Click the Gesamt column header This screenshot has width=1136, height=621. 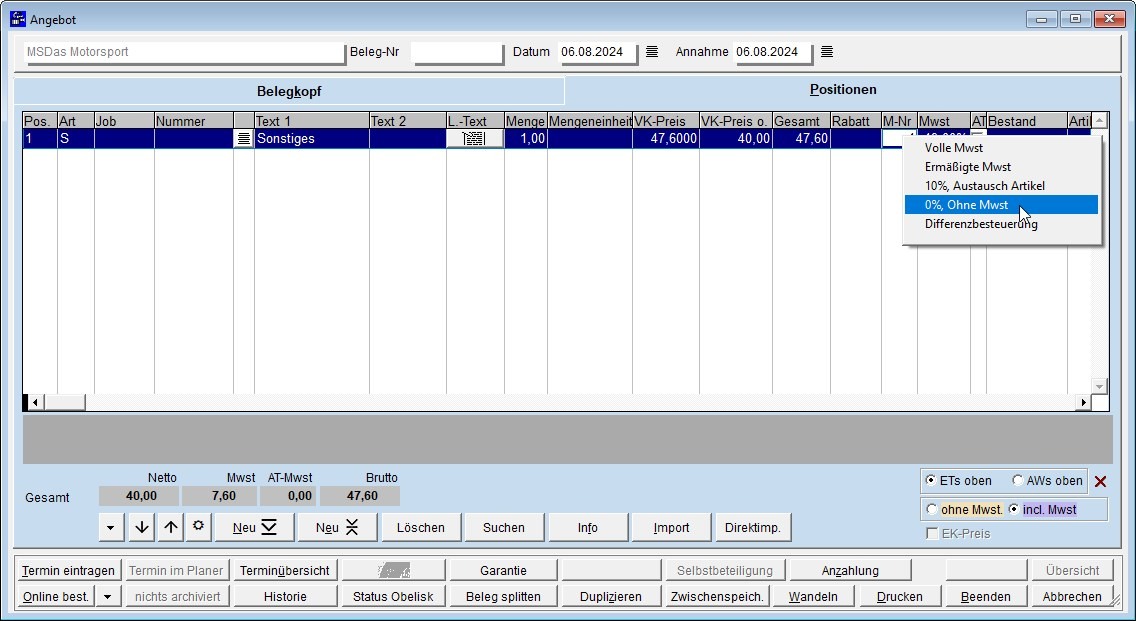pos(801,121)
